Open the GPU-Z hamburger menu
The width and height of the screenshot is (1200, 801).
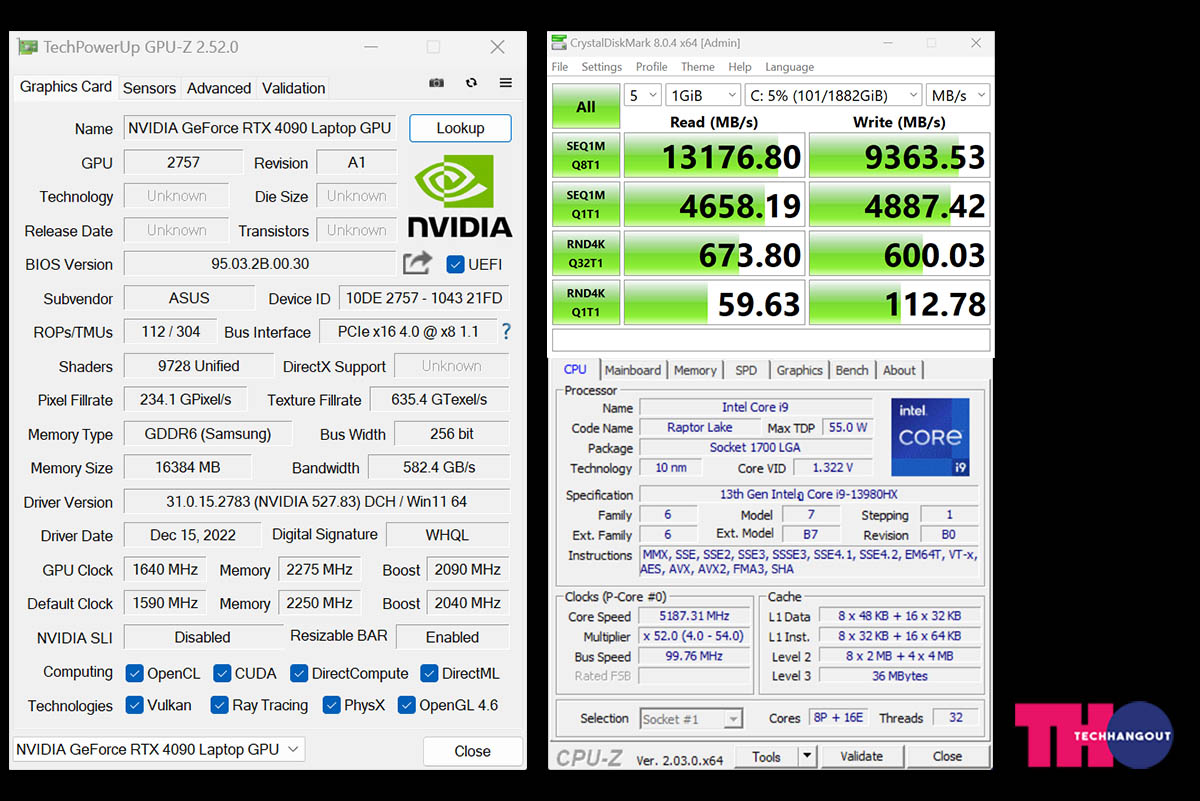505,83
